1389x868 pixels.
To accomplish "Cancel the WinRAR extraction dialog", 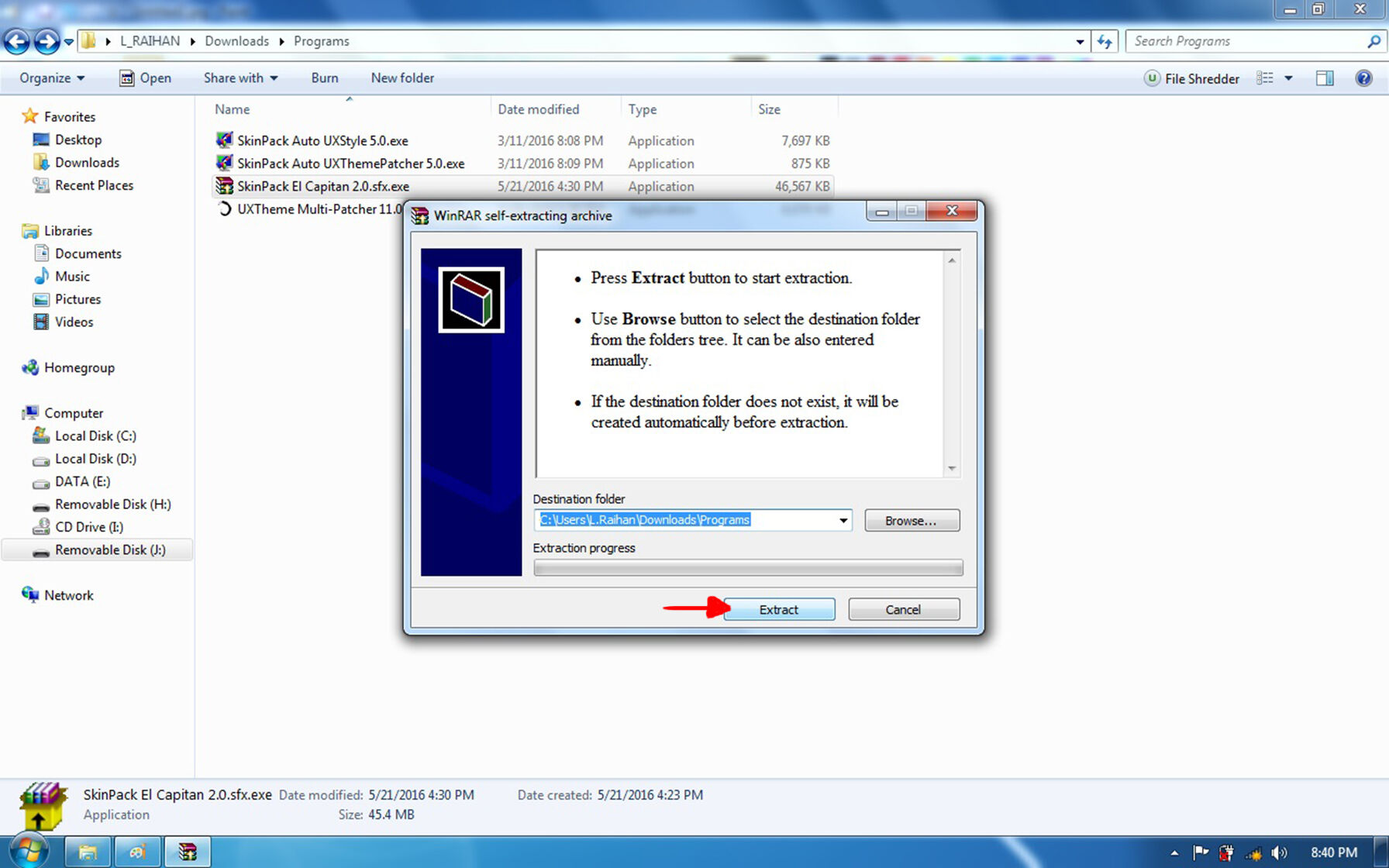I will (904, 609).
